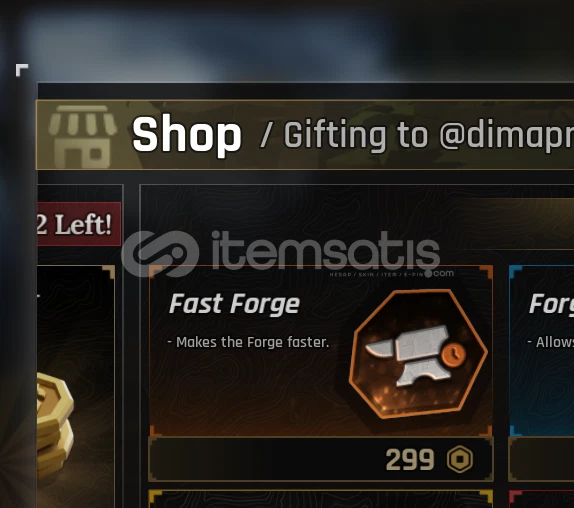The height and width of the screenshot is (508, 574).
Task: Click the white corner bracket marker
Action: tap(22, 70)
